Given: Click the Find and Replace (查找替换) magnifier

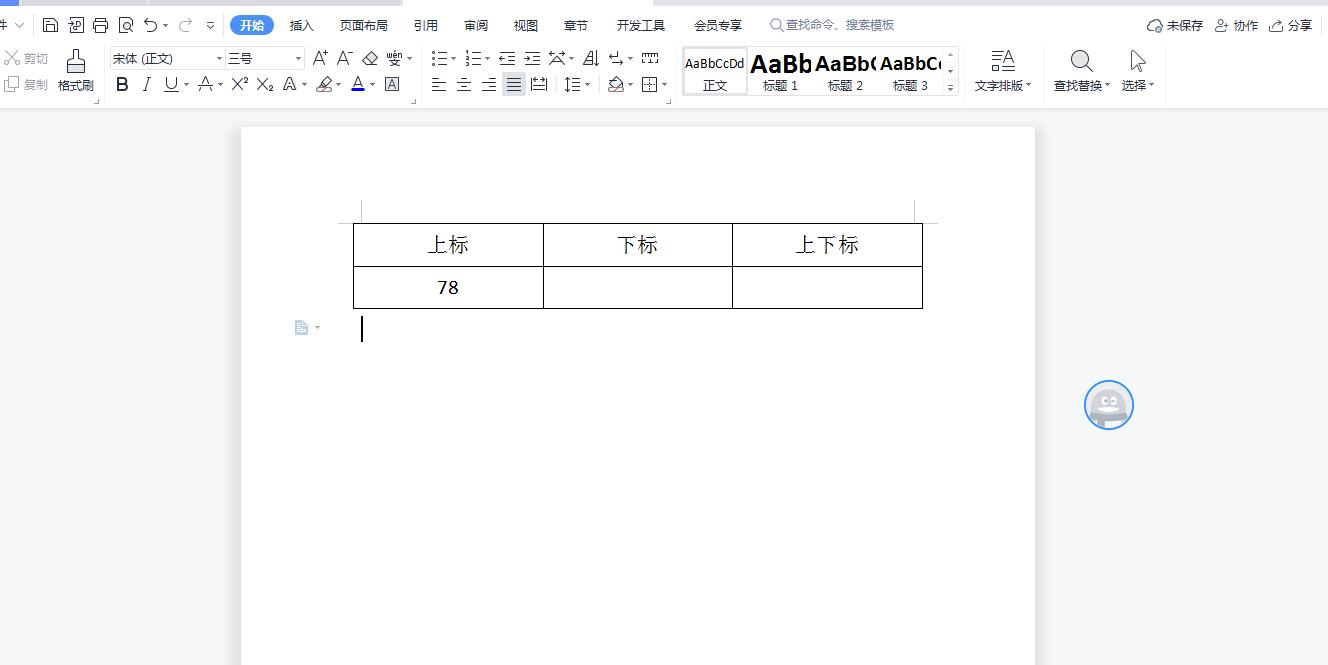Looking at the screenshot, I should click(x=1081, y=71).
